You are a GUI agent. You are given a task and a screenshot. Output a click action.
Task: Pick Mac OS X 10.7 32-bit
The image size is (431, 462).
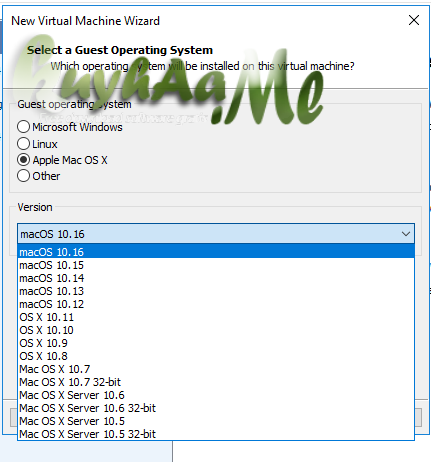click(216, 382)
